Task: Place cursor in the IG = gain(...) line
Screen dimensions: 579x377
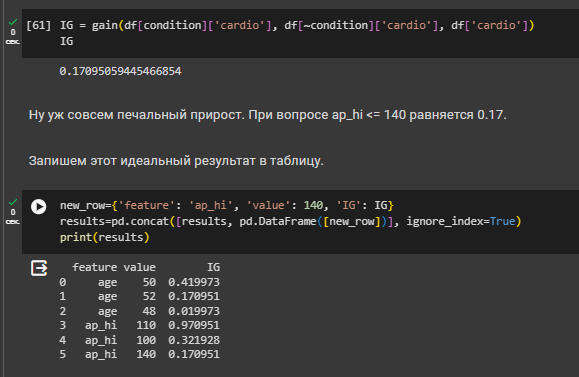Action: pyautogui.click(x=297, y=25)
